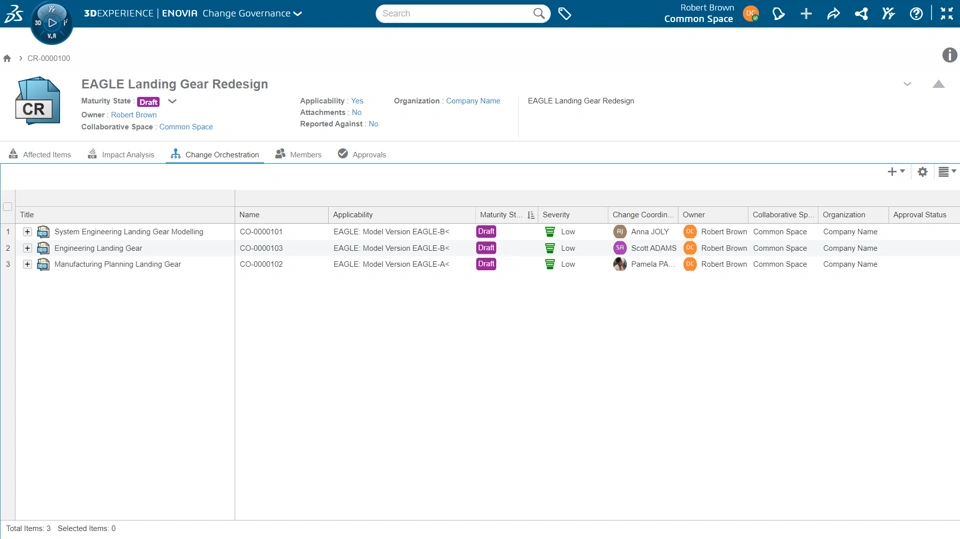The height and width of the screenshot is (539, 960).
Task: Go to the home breadcrumb icon
Action: (x=7, y=58)
